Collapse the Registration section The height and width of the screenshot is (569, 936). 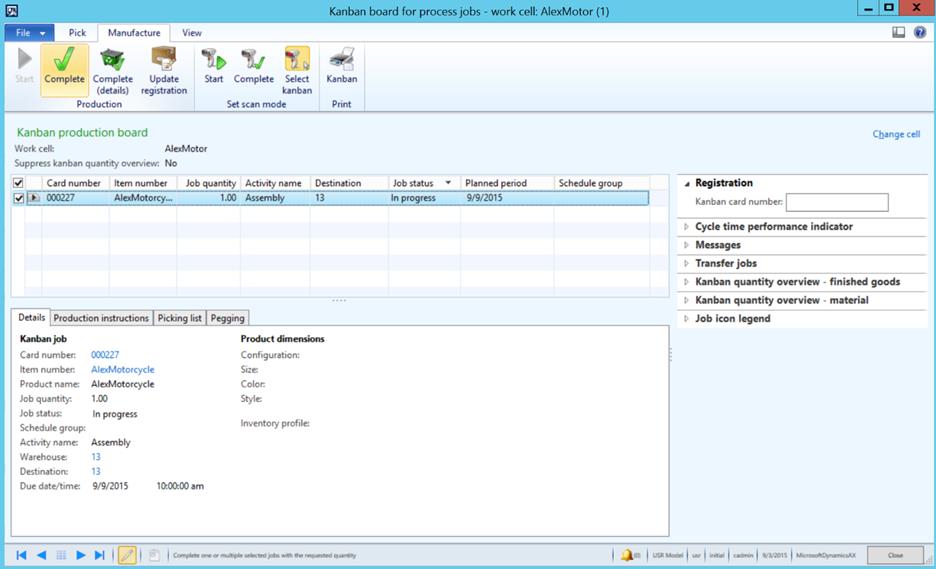(686, 184)
